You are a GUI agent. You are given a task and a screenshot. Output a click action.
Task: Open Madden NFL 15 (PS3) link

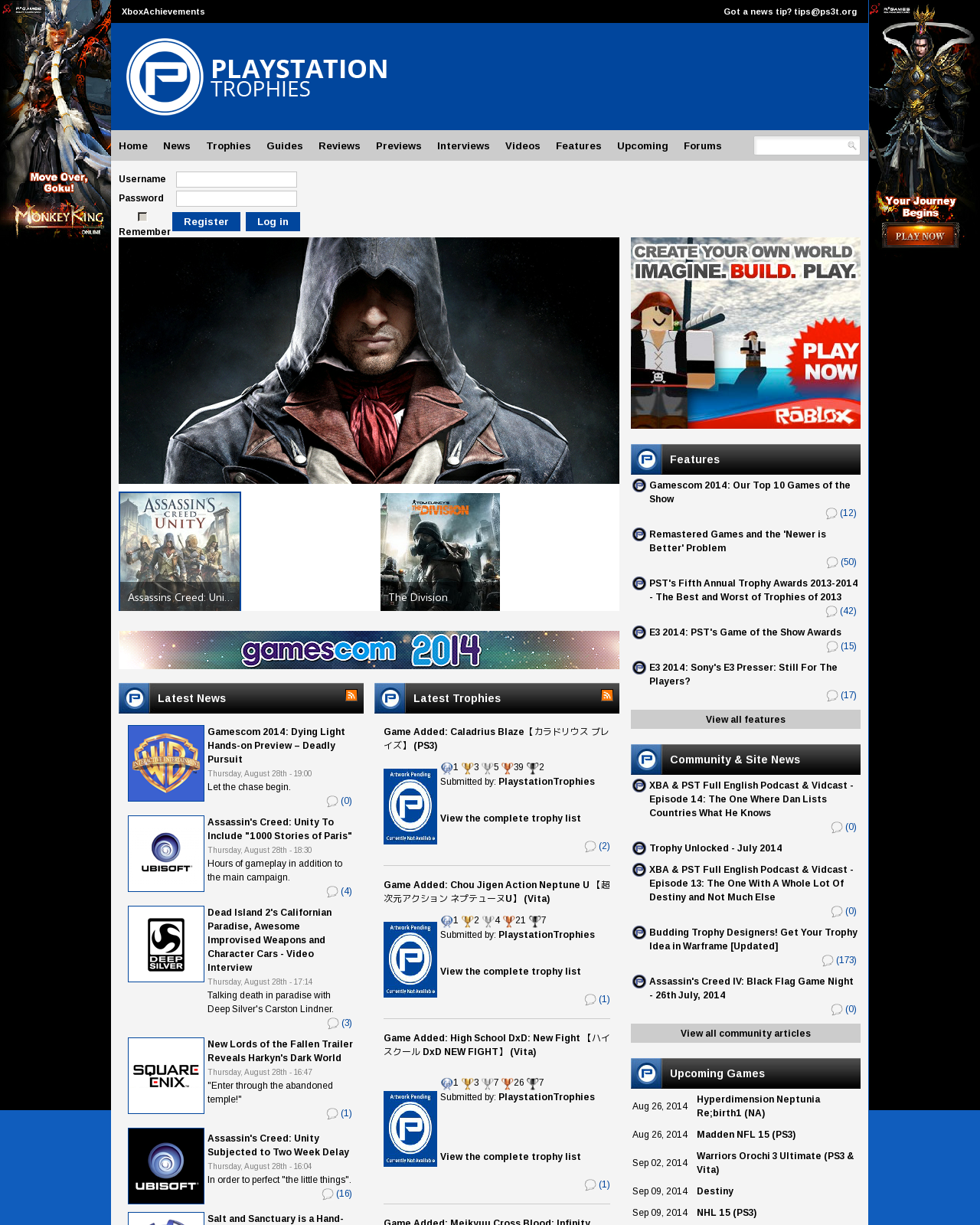click(746, 1135)
